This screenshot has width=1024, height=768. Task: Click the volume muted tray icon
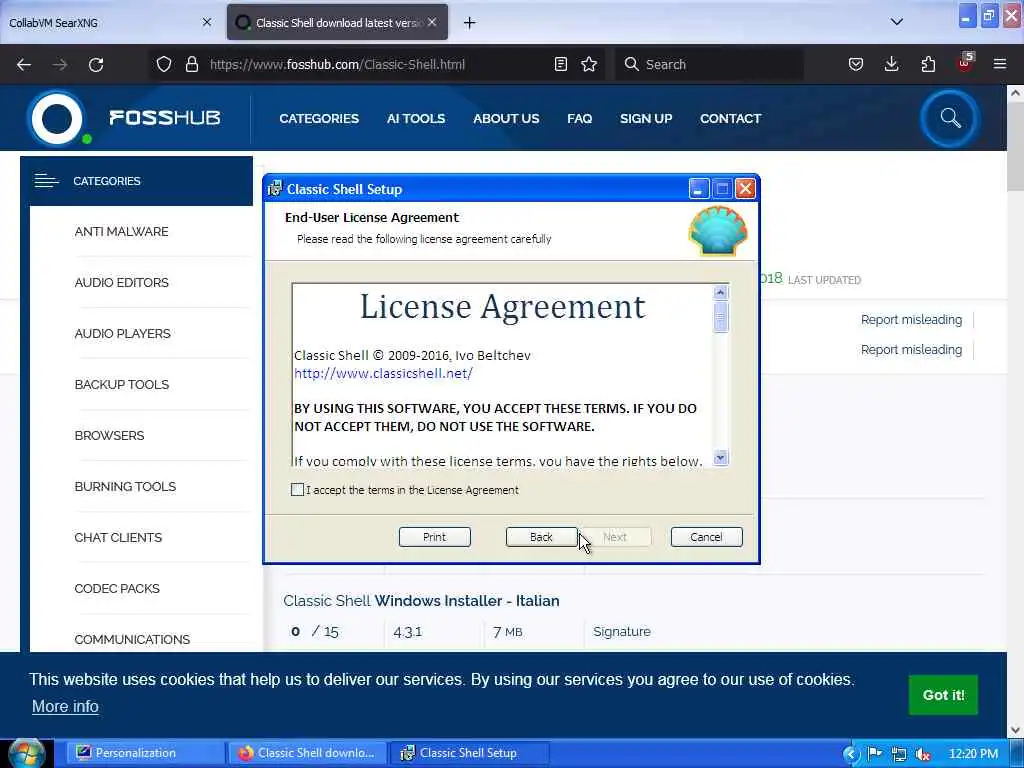tap(923, 754)
